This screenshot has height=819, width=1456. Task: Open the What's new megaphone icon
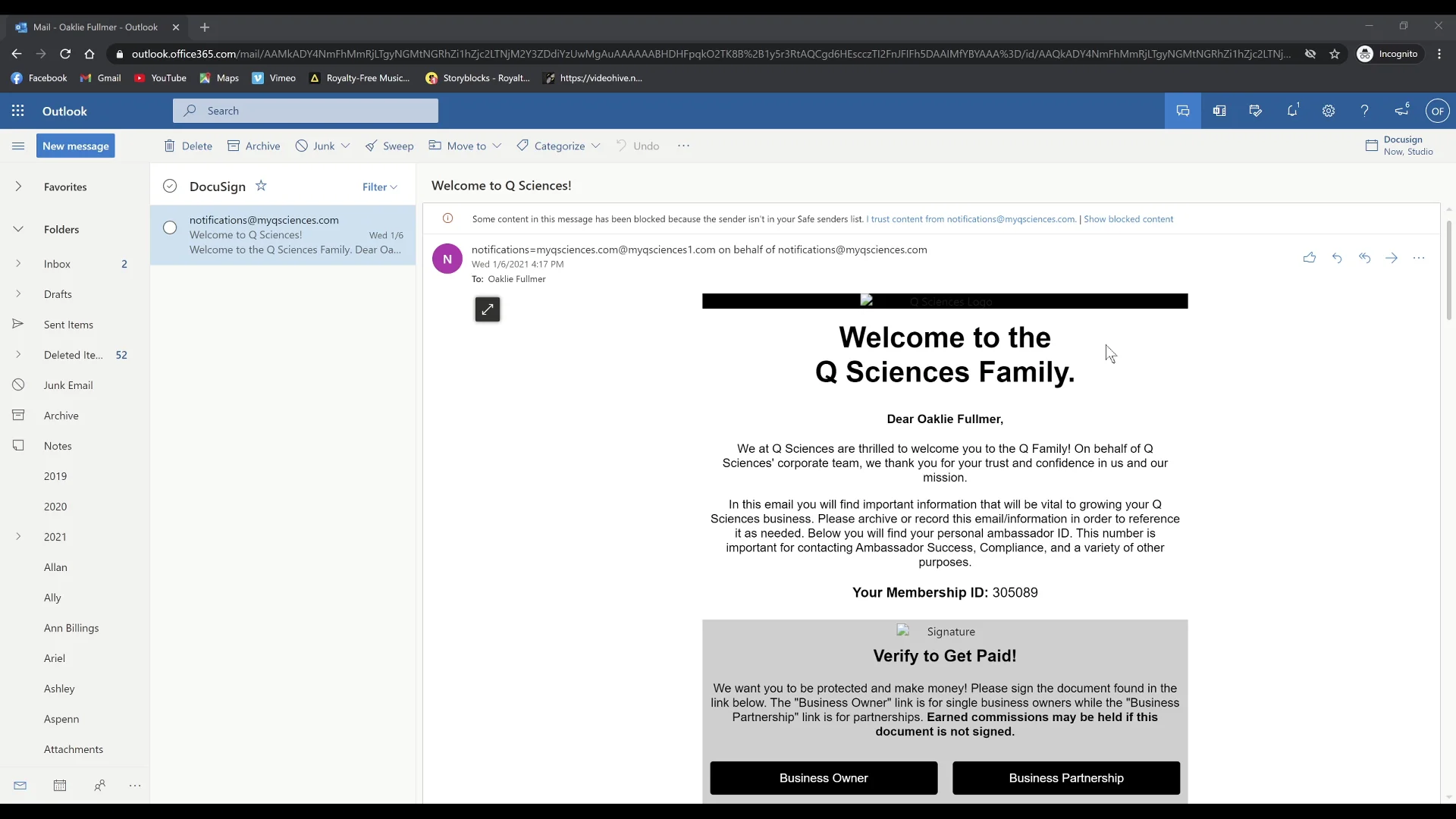click(x=1401, y=111)
